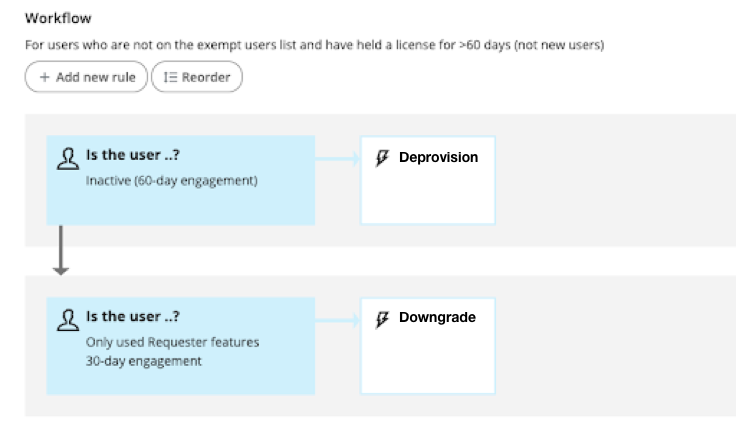Click the 'Only used Requester features' condition text
This screenshot has height=439, width=736.
pyautogui.click(x=172, y=342)
